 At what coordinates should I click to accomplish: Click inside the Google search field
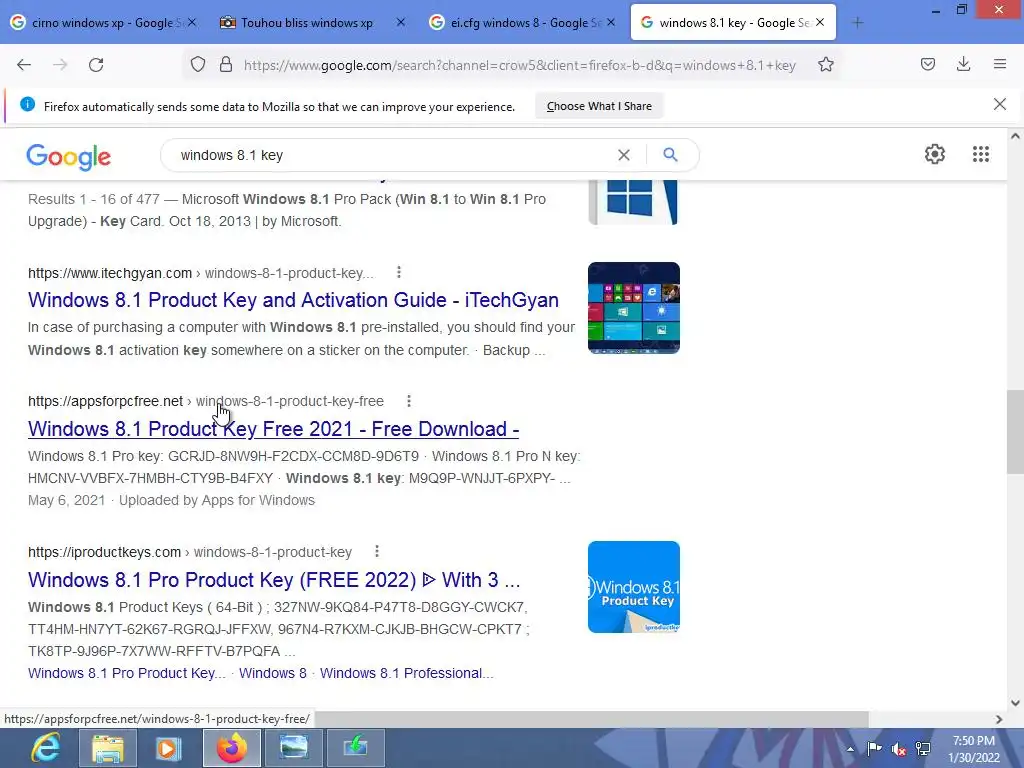[392, 155]
